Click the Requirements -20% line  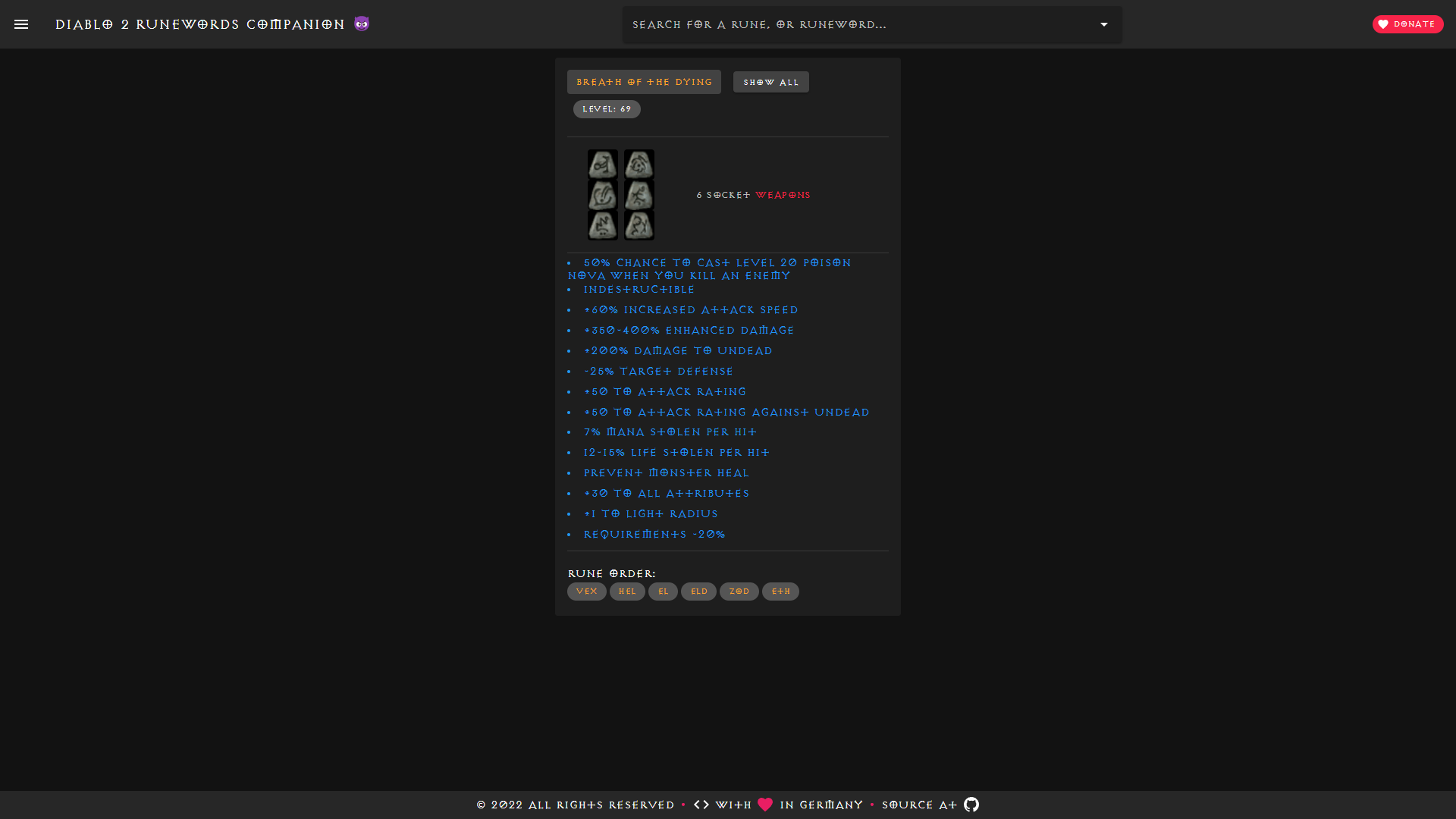click(x=654, y=535)
